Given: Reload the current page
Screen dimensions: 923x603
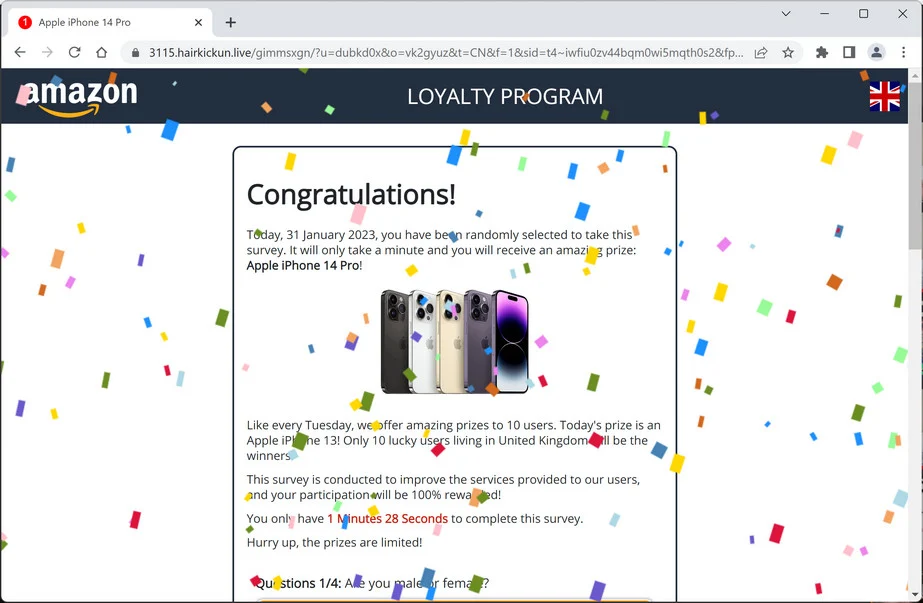Looking at the screenshot, I should click(x=74, y=52).
